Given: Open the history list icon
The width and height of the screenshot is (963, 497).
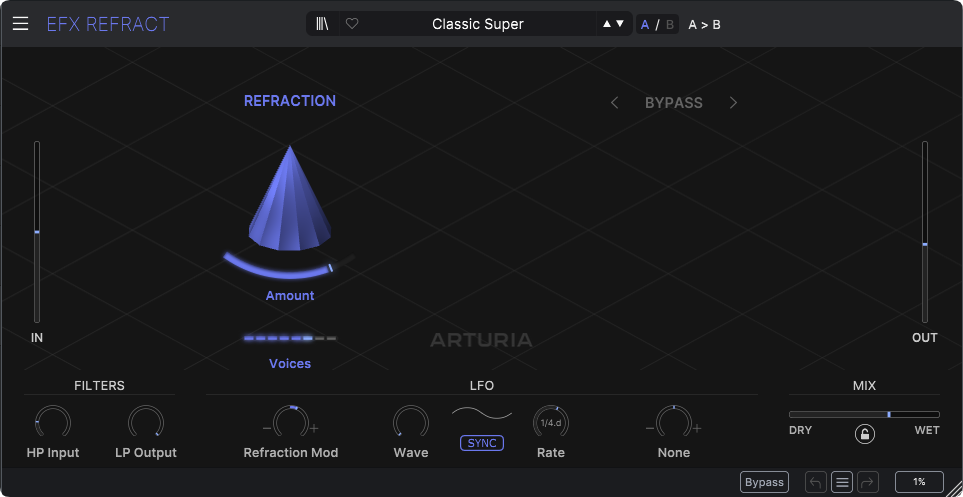Looking at the screenshot, I should click(x=842, y=482).
